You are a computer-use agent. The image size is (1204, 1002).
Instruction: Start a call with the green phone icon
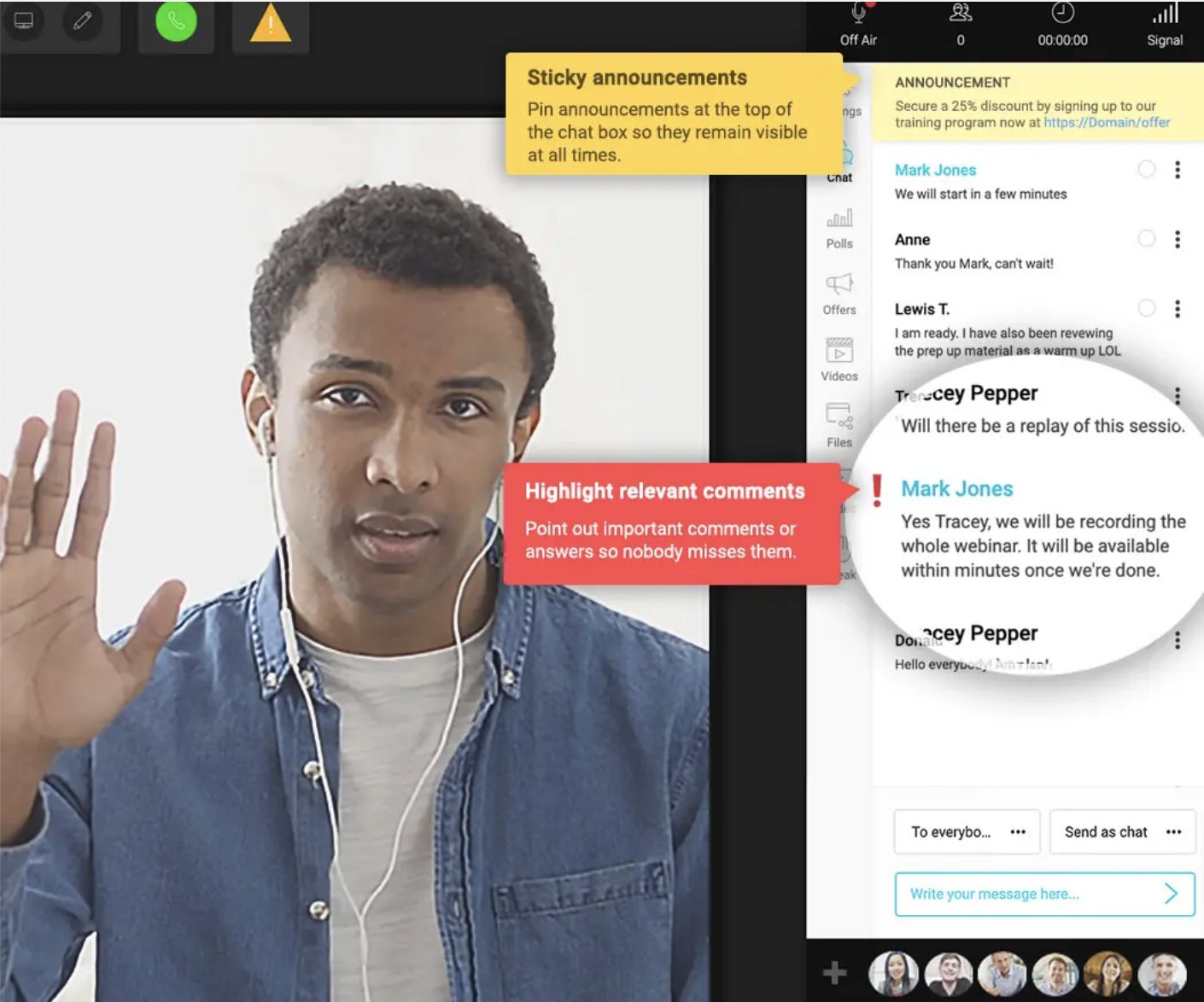click(x=176, y=21)
